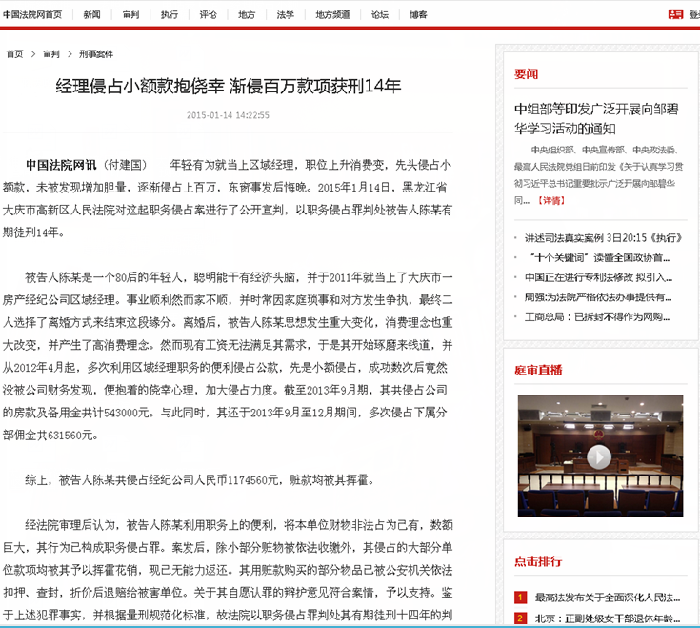Open number 2 article 北京：正副处级女干部
The image size is (700, 628).
tap(607, 619)
